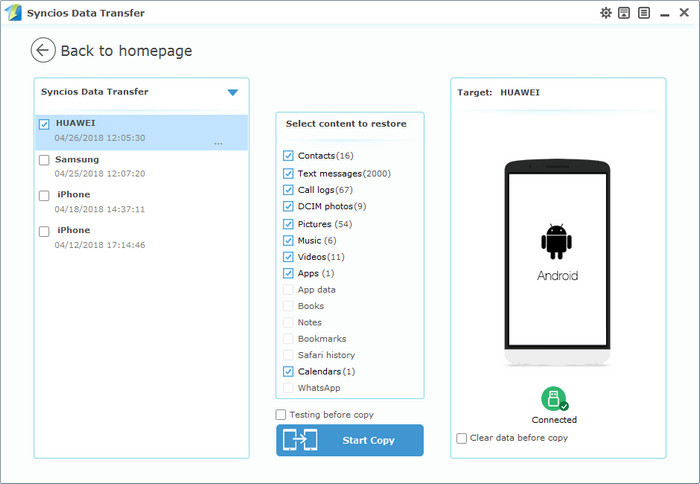Viewport: 700px width, 484px height.
Task: Check the Samsung backup checkbox
Action: (44, 160)
